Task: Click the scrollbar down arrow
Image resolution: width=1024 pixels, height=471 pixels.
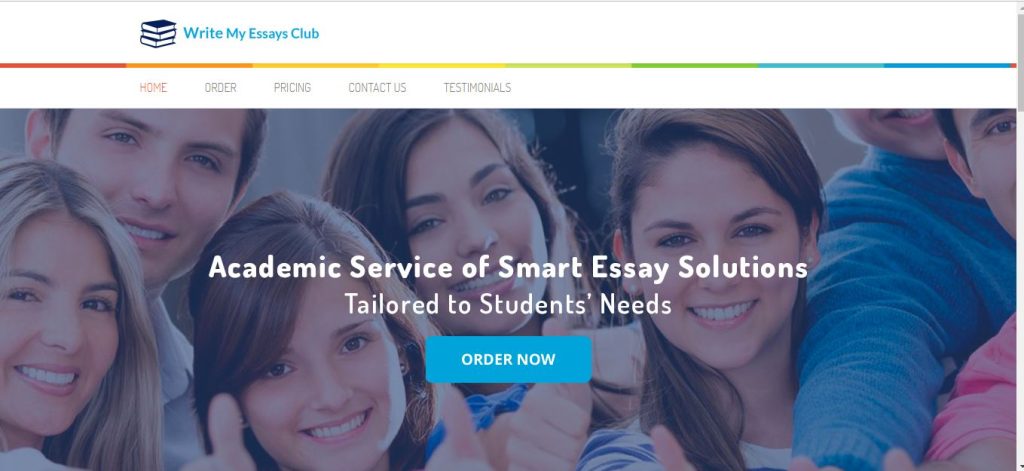Action: pyautogui.click(x=1020, y=466)
